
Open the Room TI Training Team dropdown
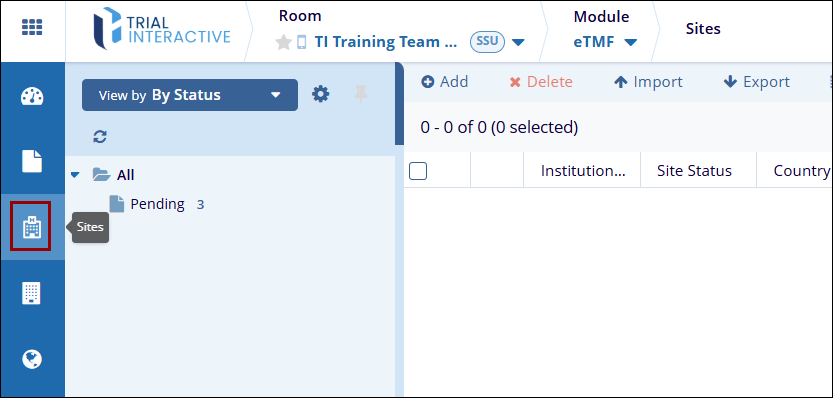(x=518, y=43)
